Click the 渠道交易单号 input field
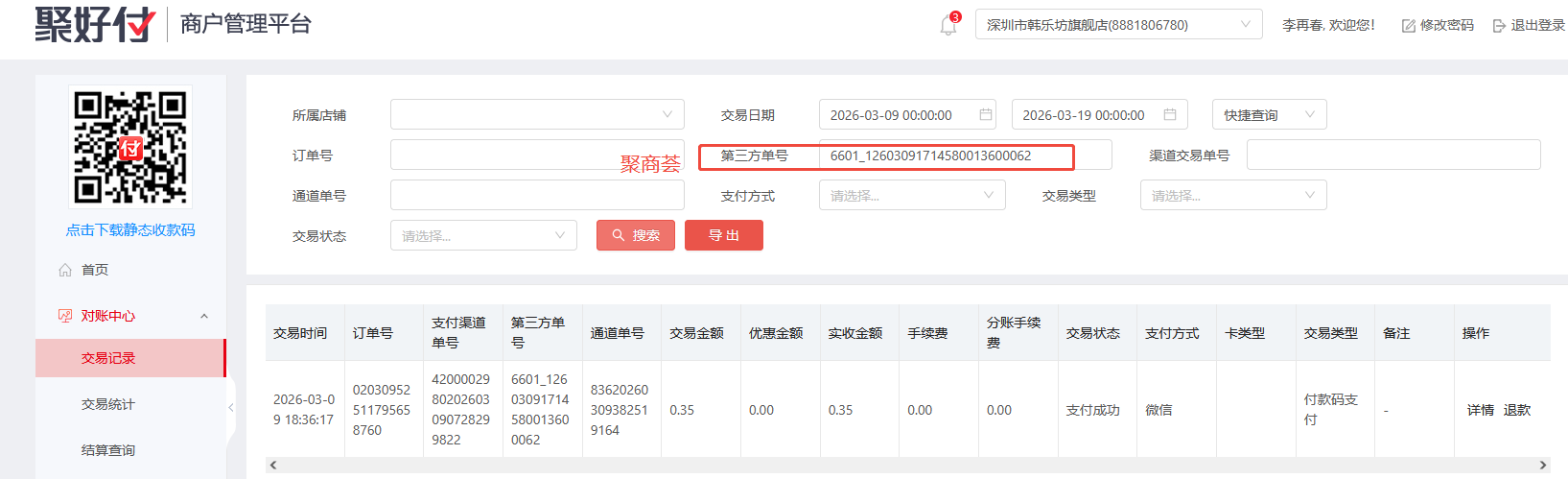The width and height of the screenshot is (1568, 479). 1393,155
